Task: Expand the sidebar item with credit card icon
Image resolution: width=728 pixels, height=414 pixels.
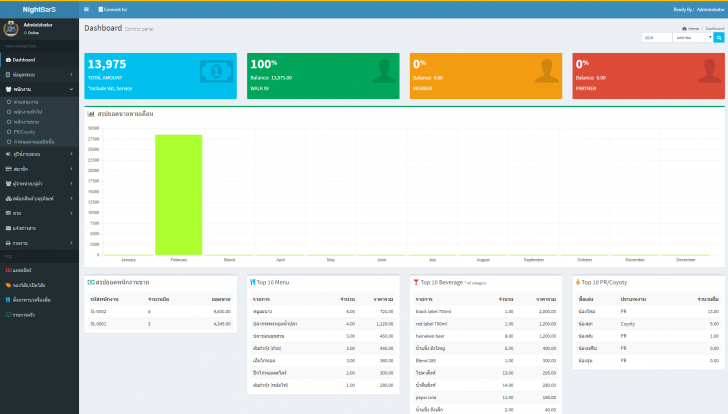Action: click(39, 169)
